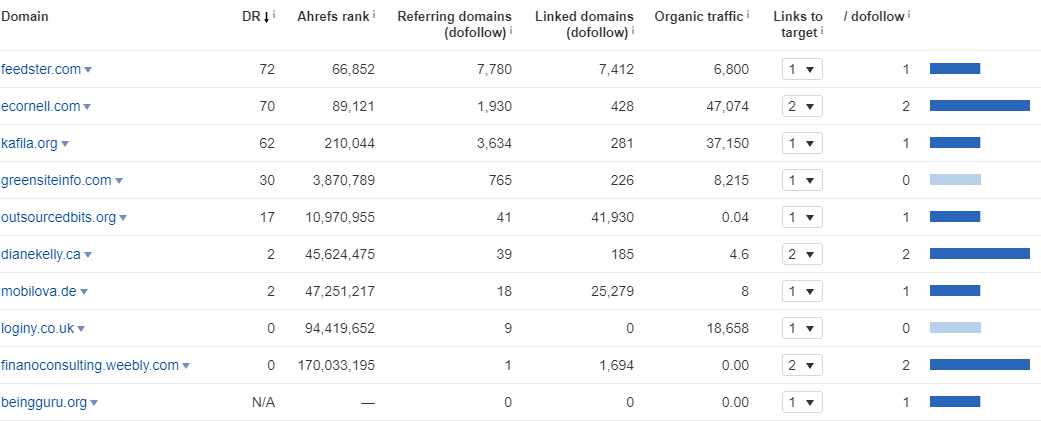Click info icon under Links to target
1041x421 pixels.
[821, 30]
